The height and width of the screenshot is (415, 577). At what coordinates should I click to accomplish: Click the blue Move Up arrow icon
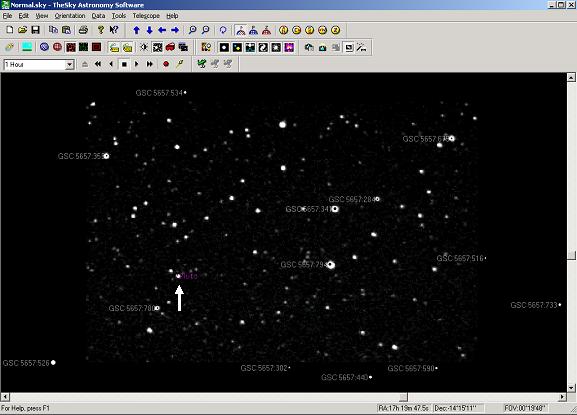pos(137,30)
